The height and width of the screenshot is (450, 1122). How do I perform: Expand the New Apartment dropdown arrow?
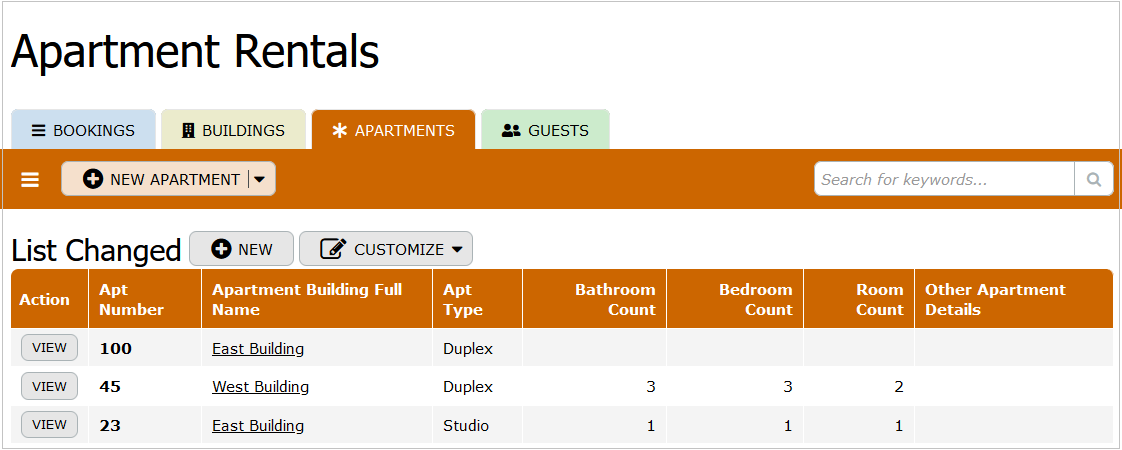coord(260,180)
